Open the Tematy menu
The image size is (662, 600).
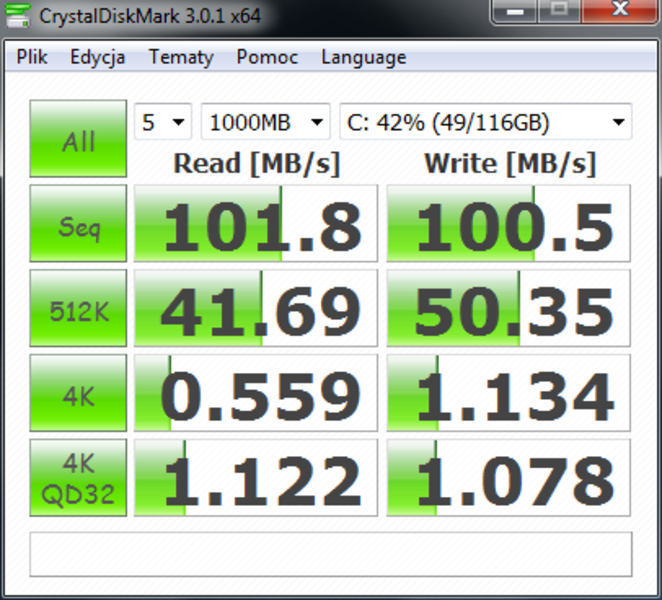pyautogui.click(x=181, y=57)
